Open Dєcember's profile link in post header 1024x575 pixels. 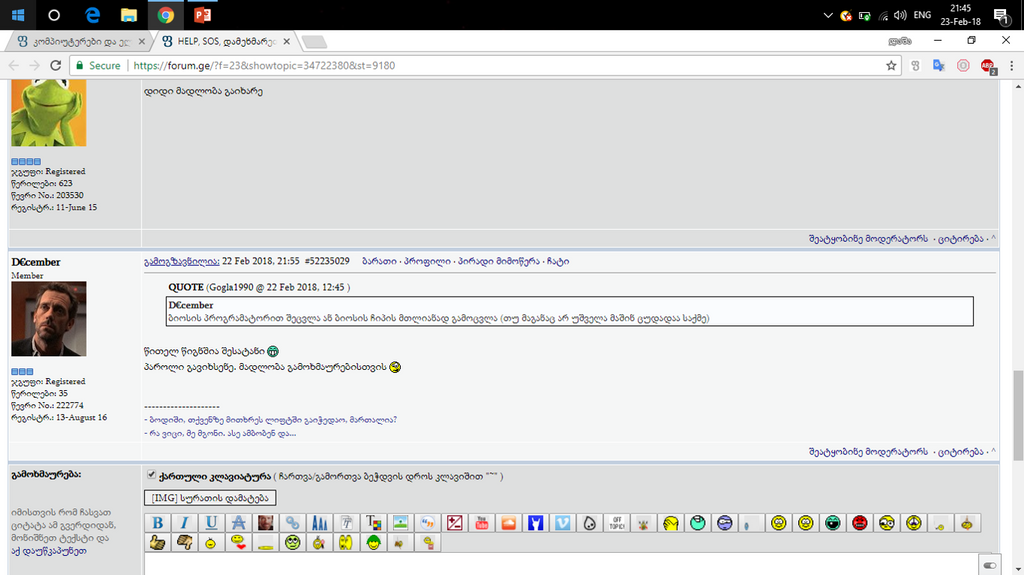click(x=427, y=261)
